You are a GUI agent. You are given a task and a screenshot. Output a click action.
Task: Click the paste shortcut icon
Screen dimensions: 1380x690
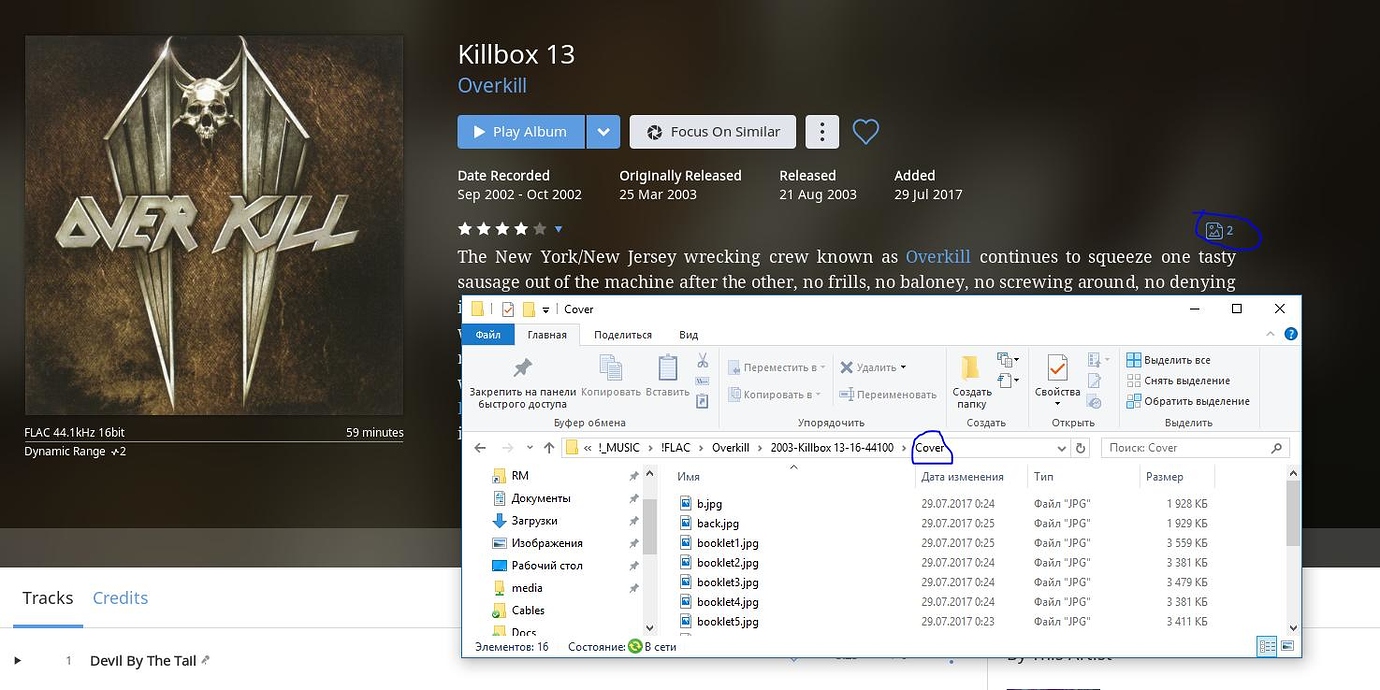click(702, 401)
